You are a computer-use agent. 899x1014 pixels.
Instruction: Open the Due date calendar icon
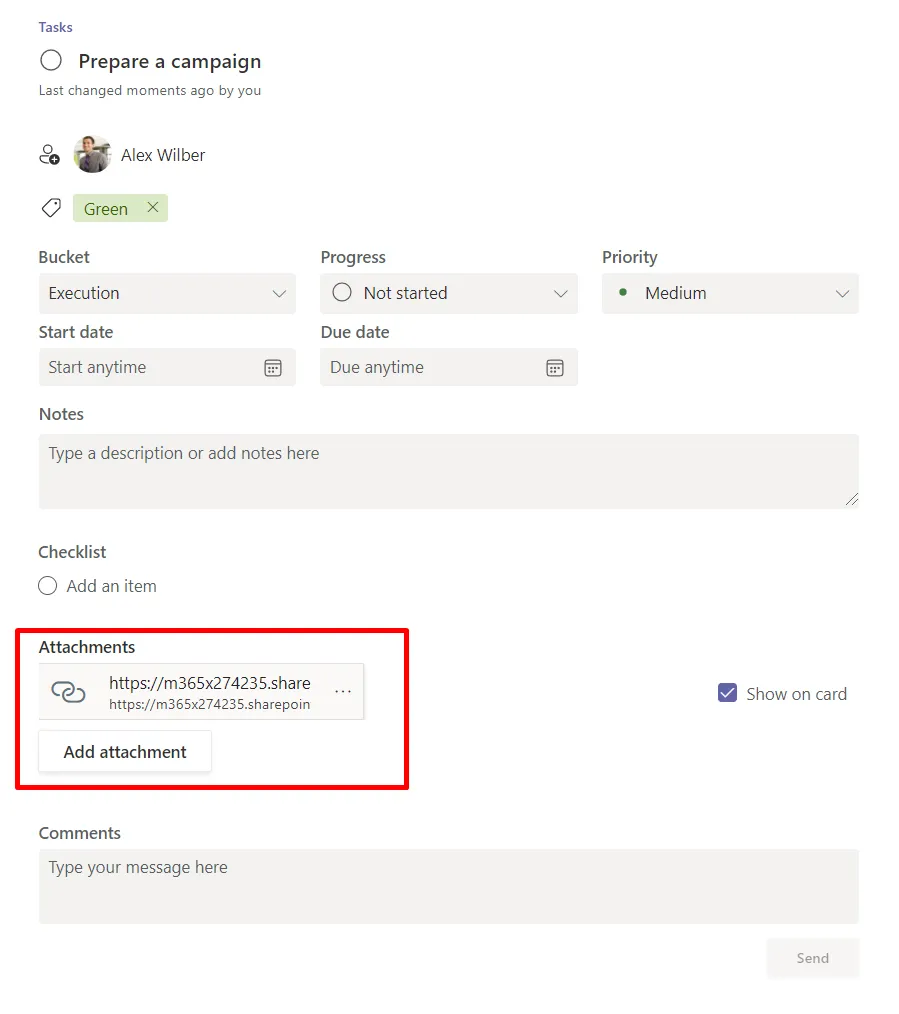pos(555,368)
